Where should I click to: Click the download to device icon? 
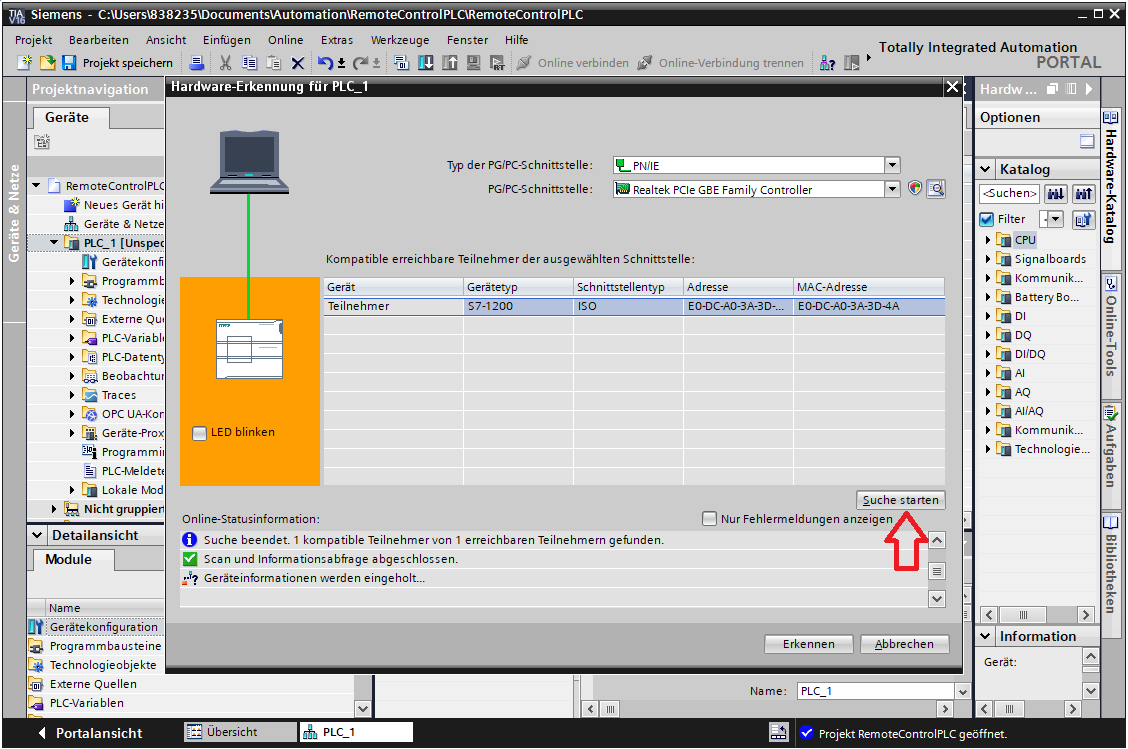point(426,63)
